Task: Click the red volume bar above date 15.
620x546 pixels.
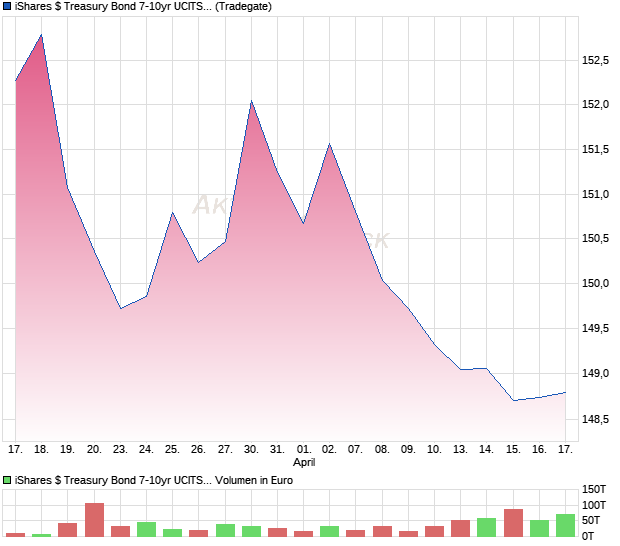Action: click(x=513, y=523)
